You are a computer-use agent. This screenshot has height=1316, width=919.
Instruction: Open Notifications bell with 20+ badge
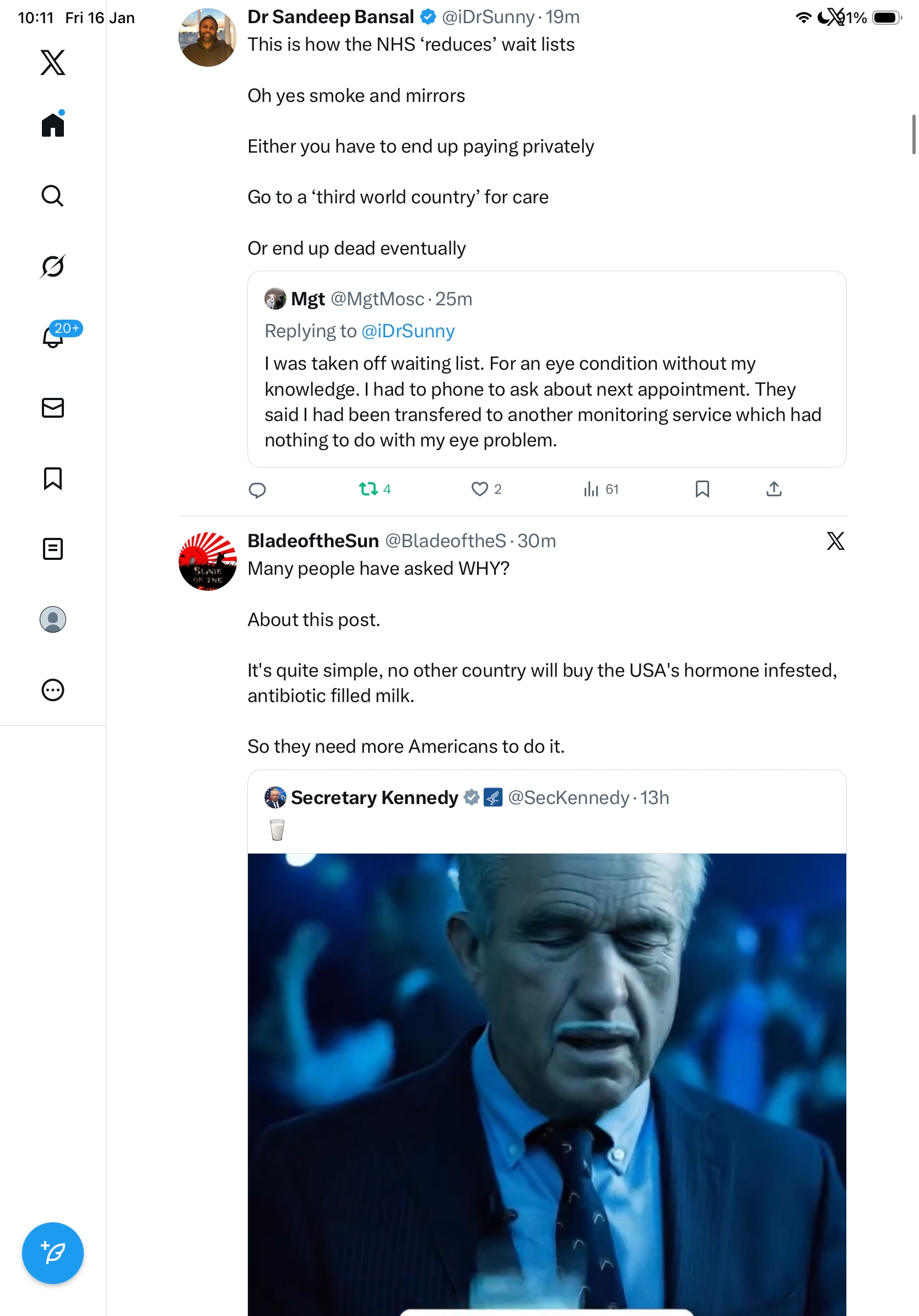pyautogui.click(x=53, y=337)
